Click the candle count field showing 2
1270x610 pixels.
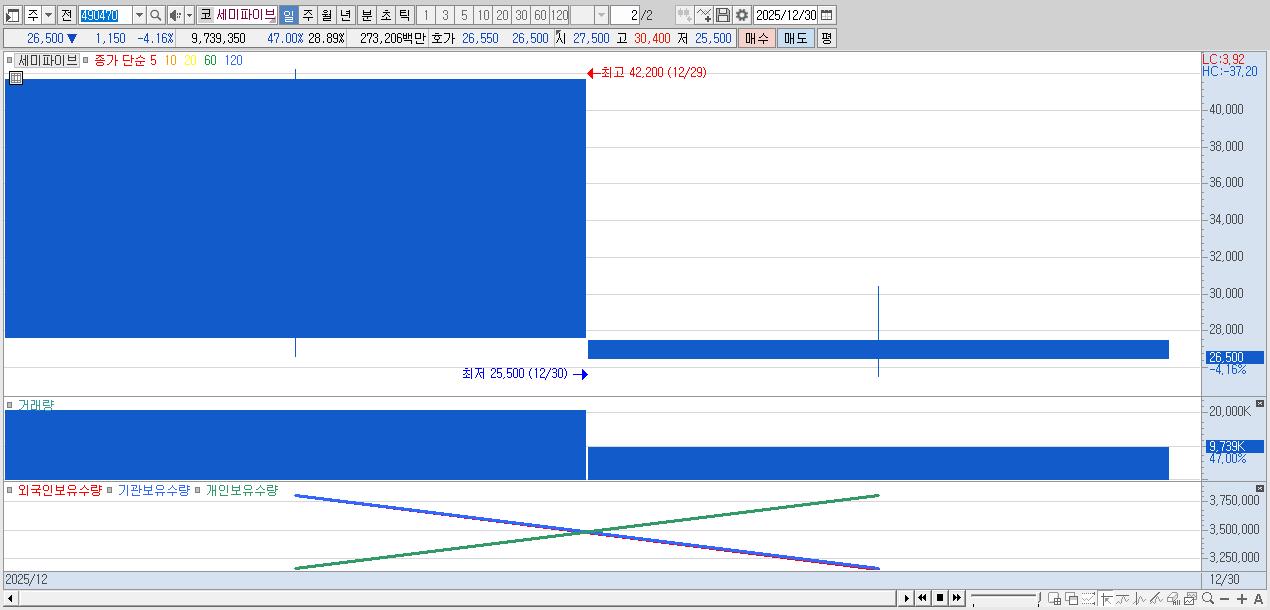click(x=625, y=15)
